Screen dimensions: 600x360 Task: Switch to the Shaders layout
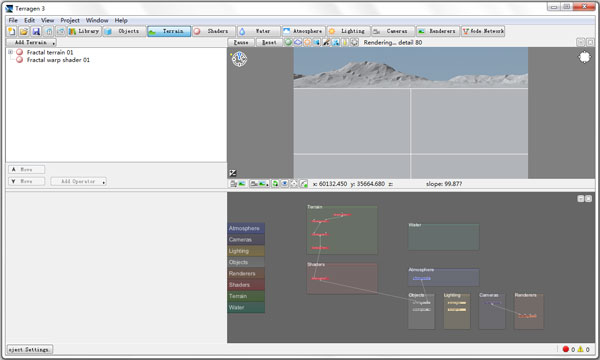click(x=214, y=31)
